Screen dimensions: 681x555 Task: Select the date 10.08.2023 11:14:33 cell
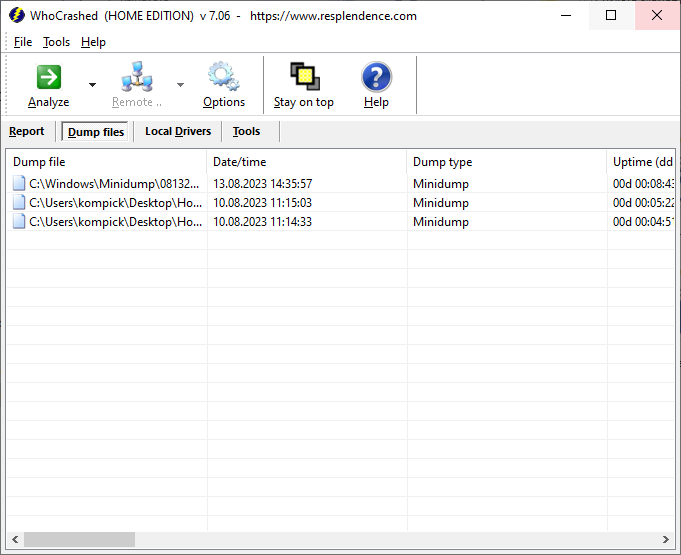tap(263, 222)
